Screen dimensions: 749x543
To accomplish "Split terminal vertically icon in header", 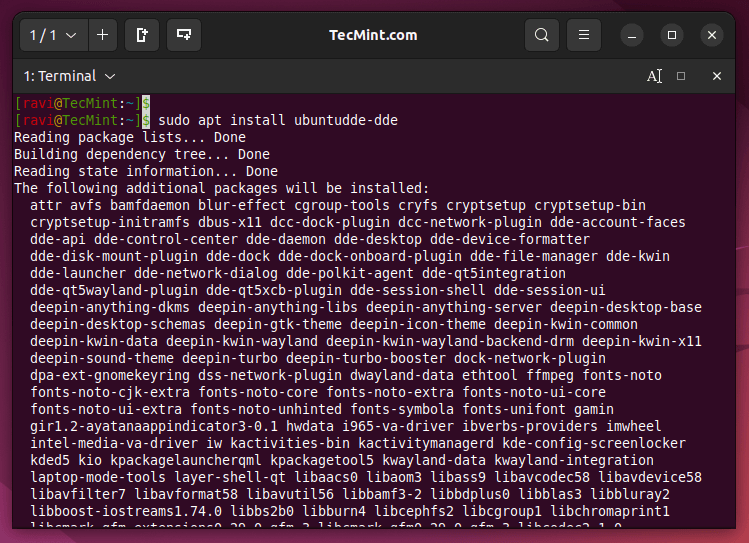I will click(142, 35).
